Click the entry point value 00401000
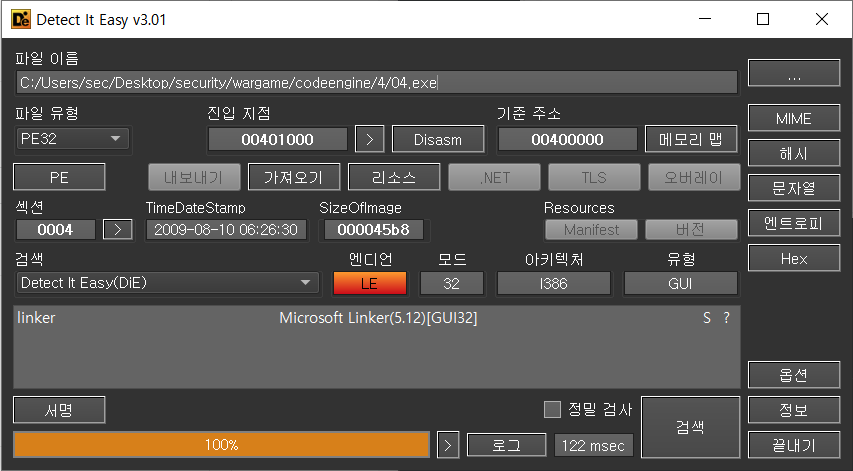Viewport: 853px width, 471px height. (277, 140)
